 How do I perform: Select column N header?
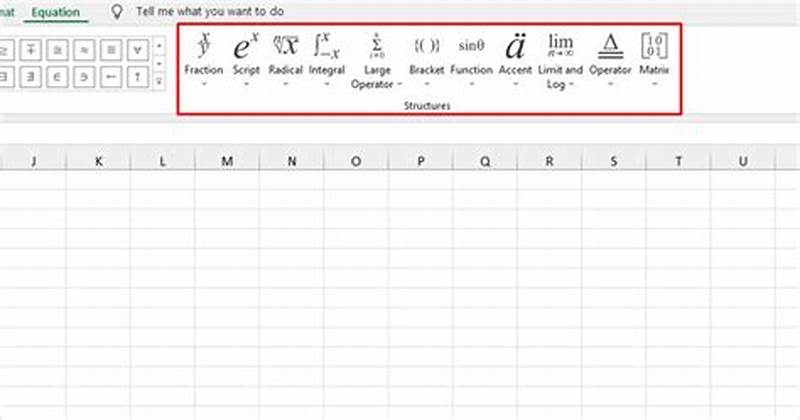pos(291,161)
